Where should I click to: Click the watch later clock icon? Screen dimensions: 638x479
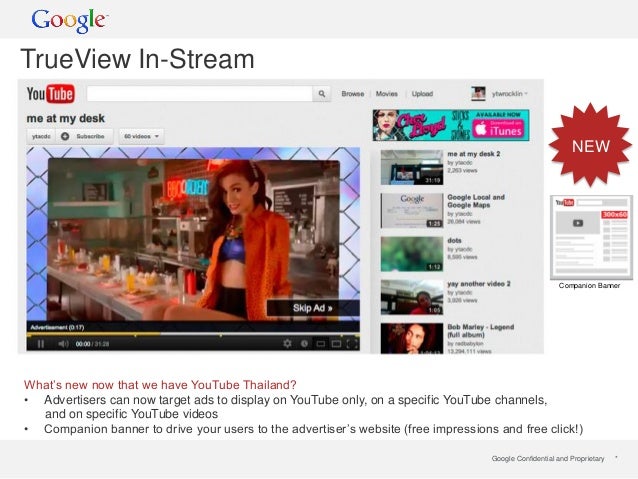(x=304, y=344)
